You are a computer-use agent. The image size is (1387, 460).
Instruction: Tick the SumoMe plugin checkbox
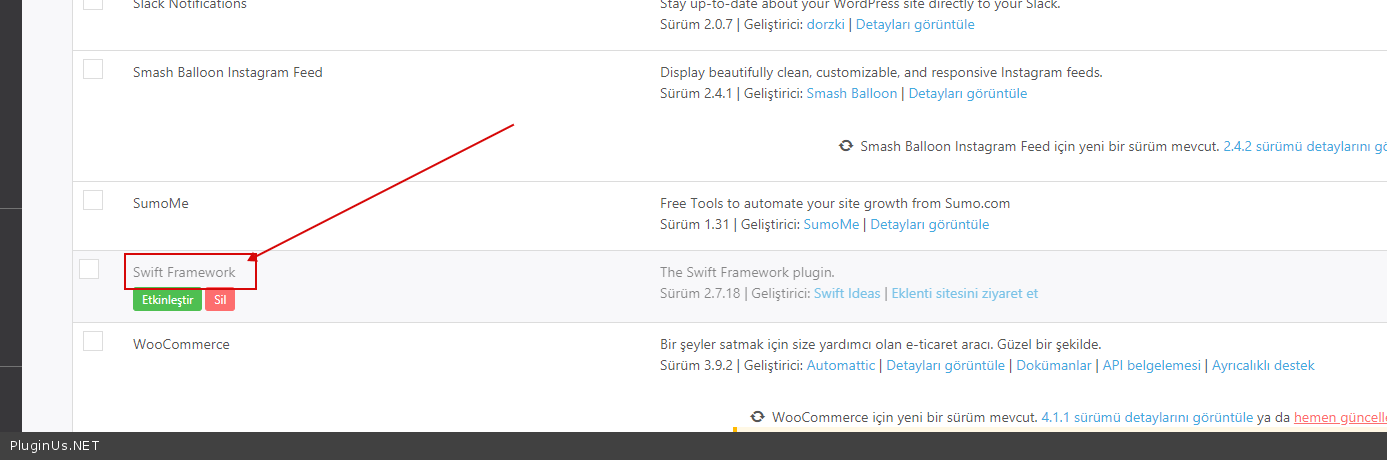pyautogui.click(x=93, y=200)
